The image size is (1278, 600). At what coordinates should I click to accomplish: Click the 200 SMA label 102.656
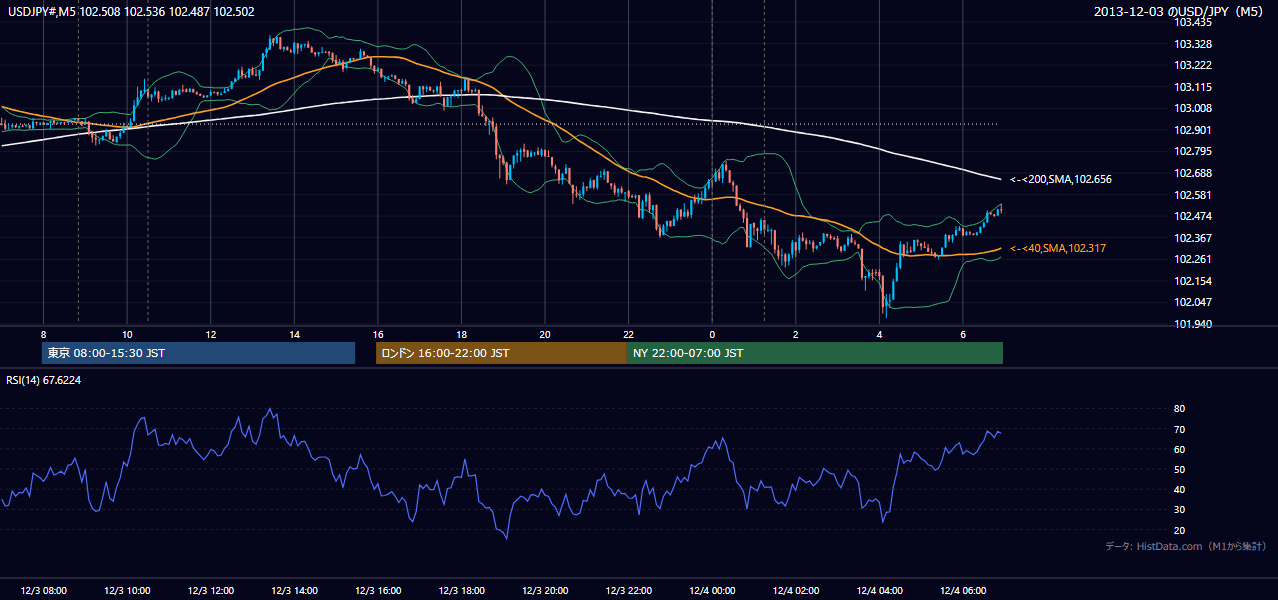[1061, 179]
